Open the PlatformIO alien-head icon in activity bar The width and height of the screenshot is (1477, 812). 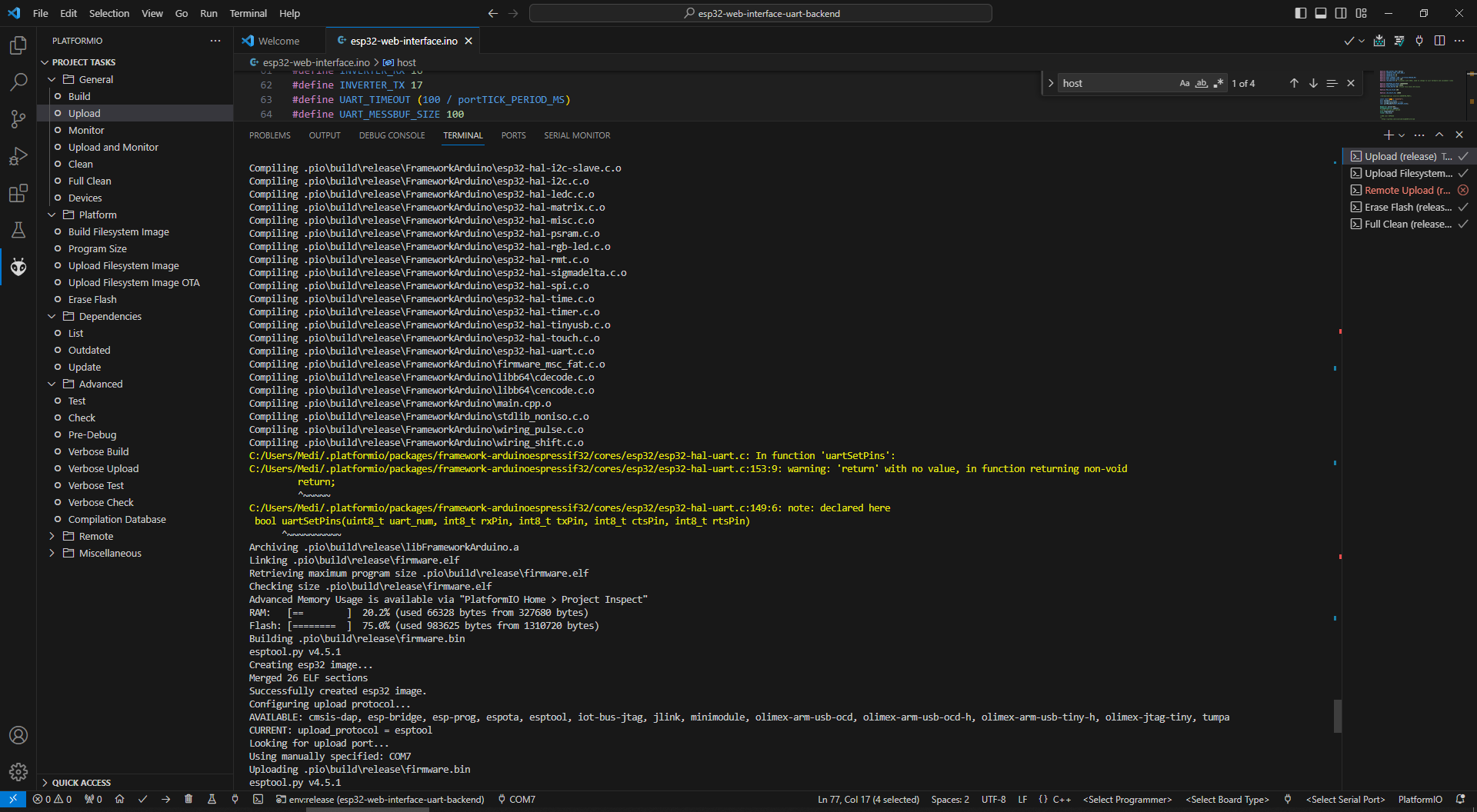(18, 267)
